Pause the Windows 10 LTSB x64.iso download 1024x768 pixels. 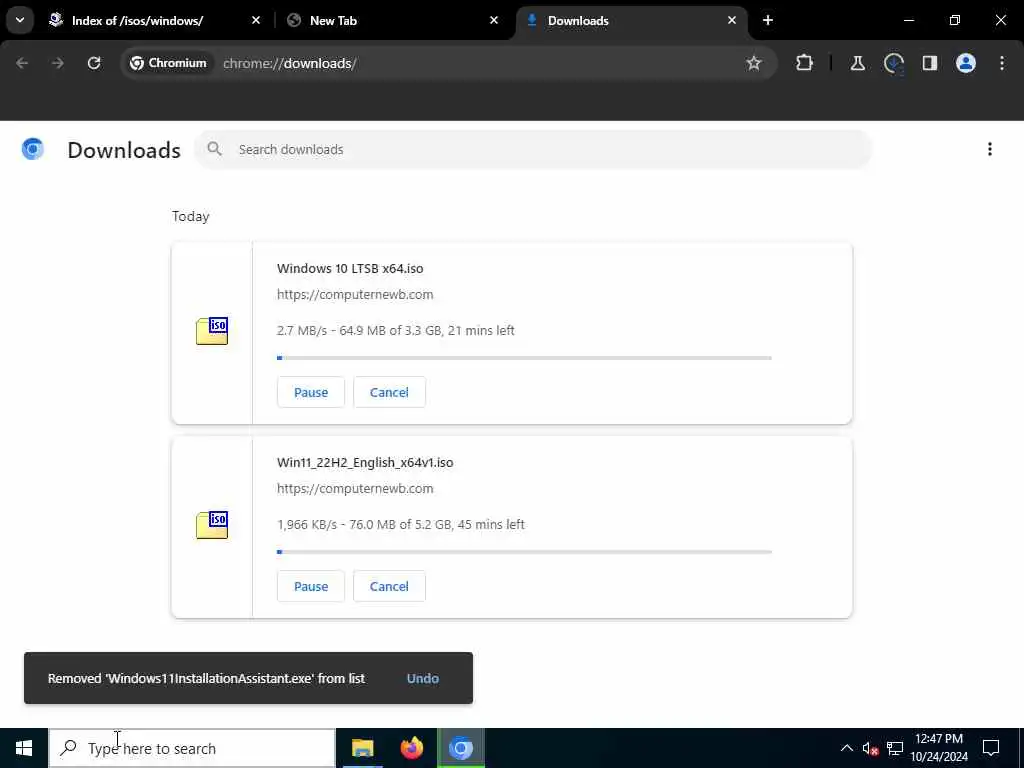click(x=311, y=392)
